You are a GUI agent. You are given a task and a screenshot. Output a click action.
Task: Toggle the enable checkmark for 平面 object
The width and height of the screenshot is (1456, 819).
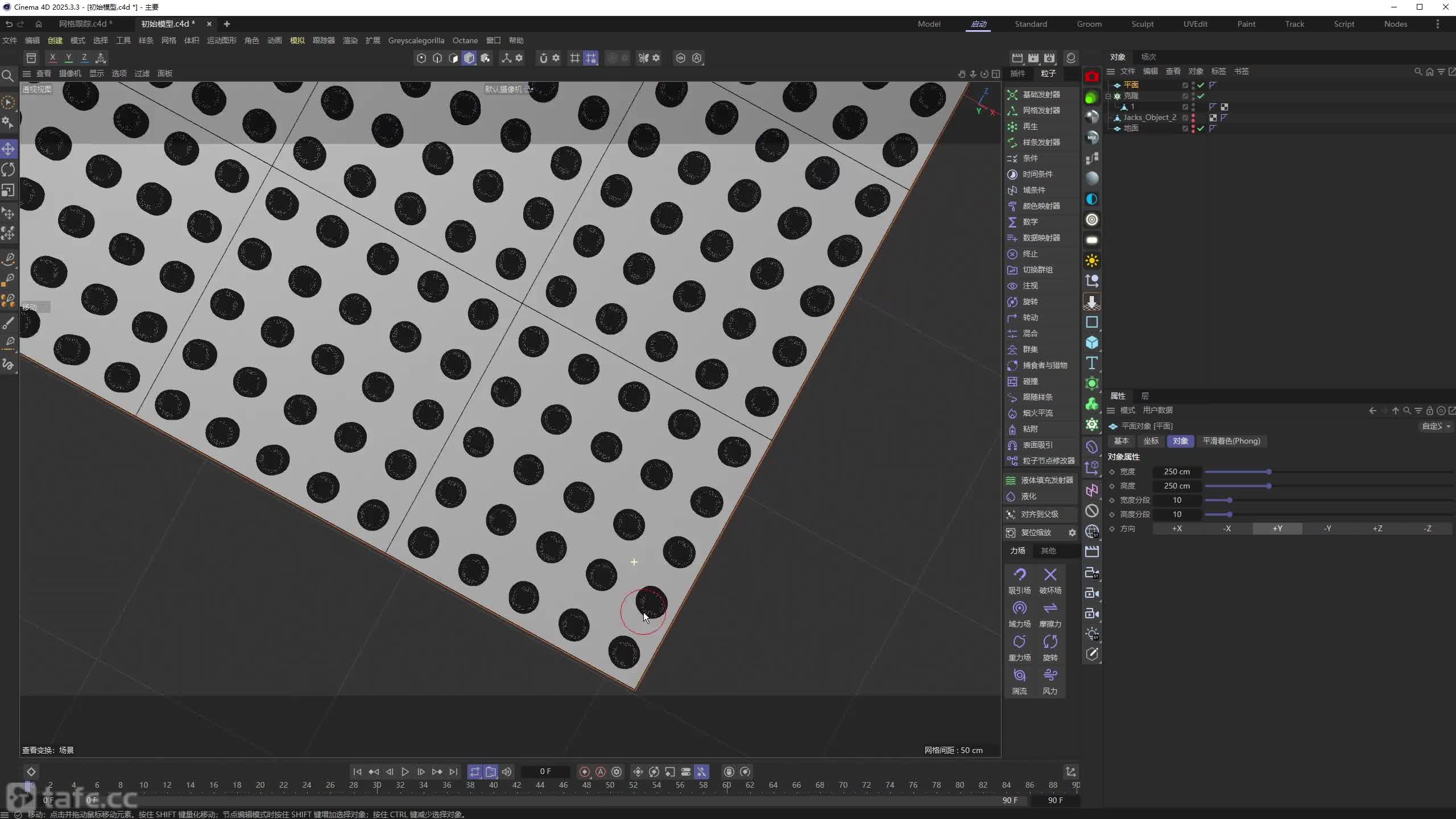click(1201, 85)
